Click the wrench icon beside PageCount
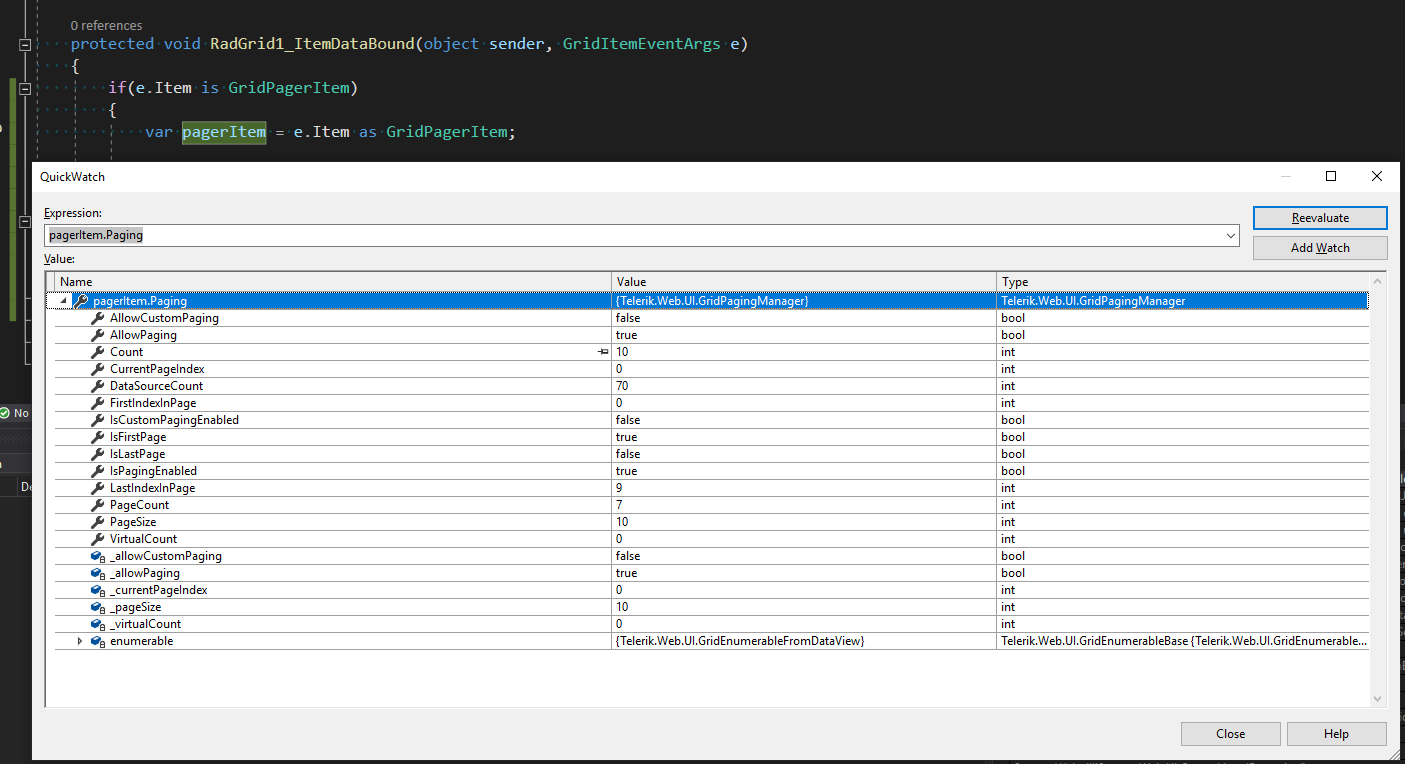 point(98,505)
